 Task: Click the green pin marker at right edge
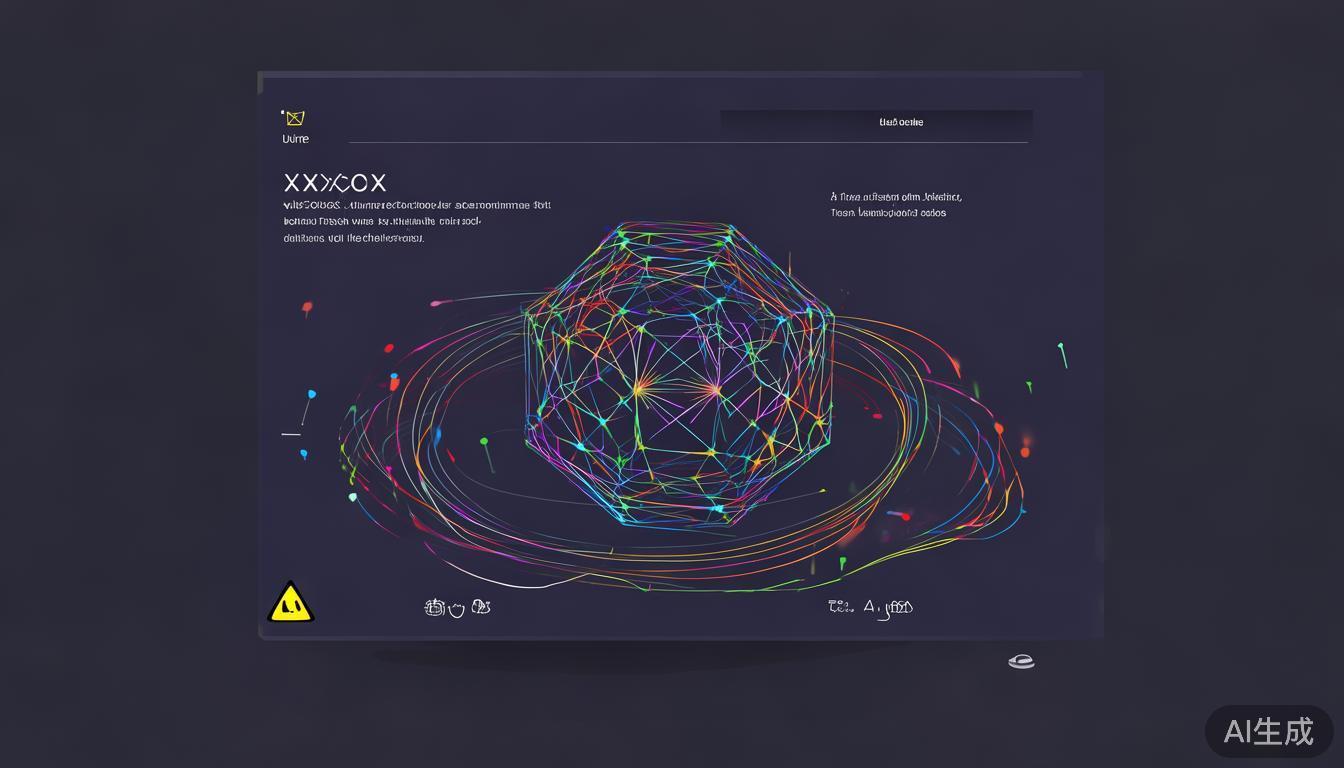coord(1062,354)
